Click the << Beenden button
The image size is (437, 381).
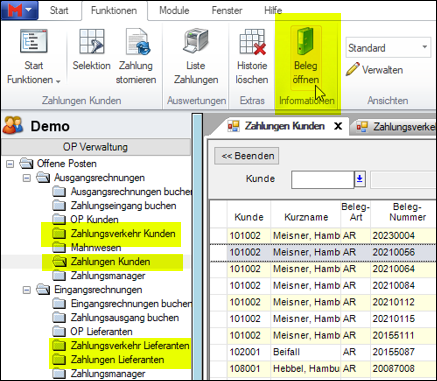coord(247,156)
